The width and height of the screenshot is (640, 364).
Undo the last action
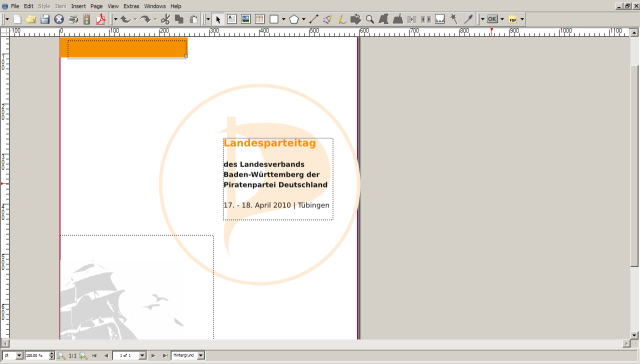(125, 19)
